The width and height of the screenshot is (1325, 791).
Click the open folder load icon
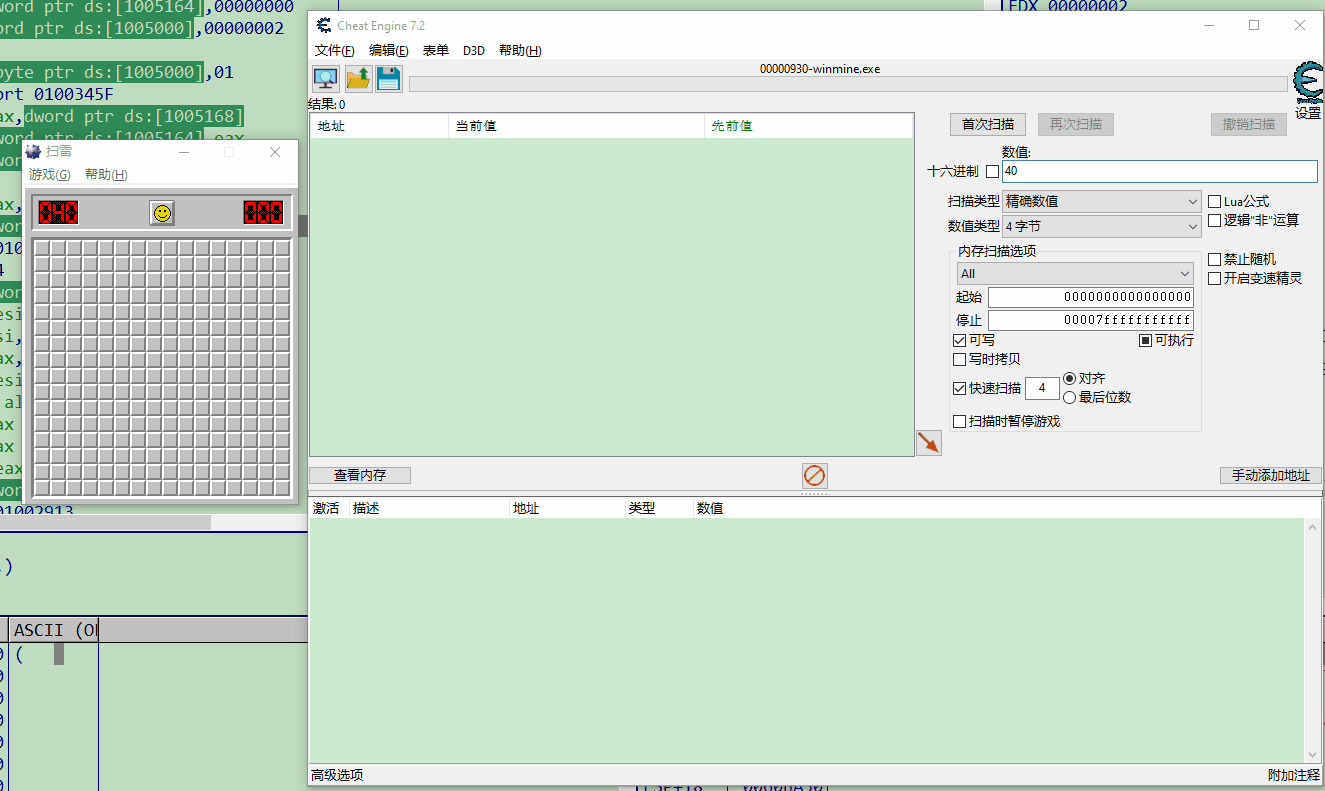coord(358,78)
